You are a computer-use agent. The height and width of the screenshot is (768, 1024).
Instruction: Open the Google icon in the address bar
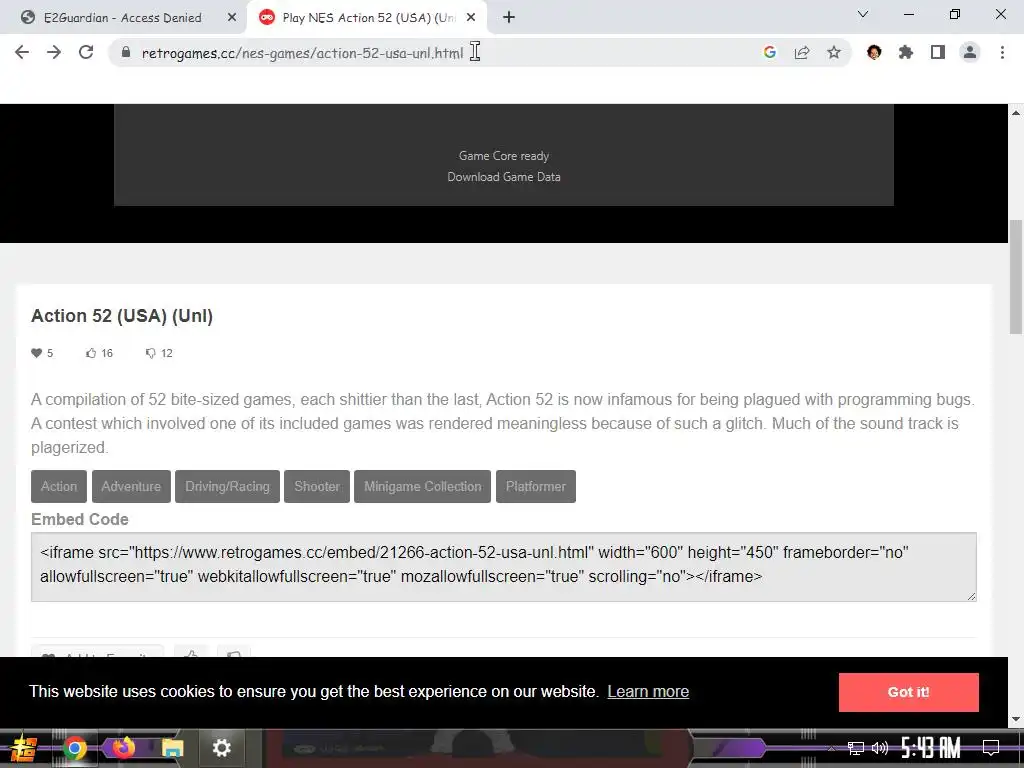[769, 52]
